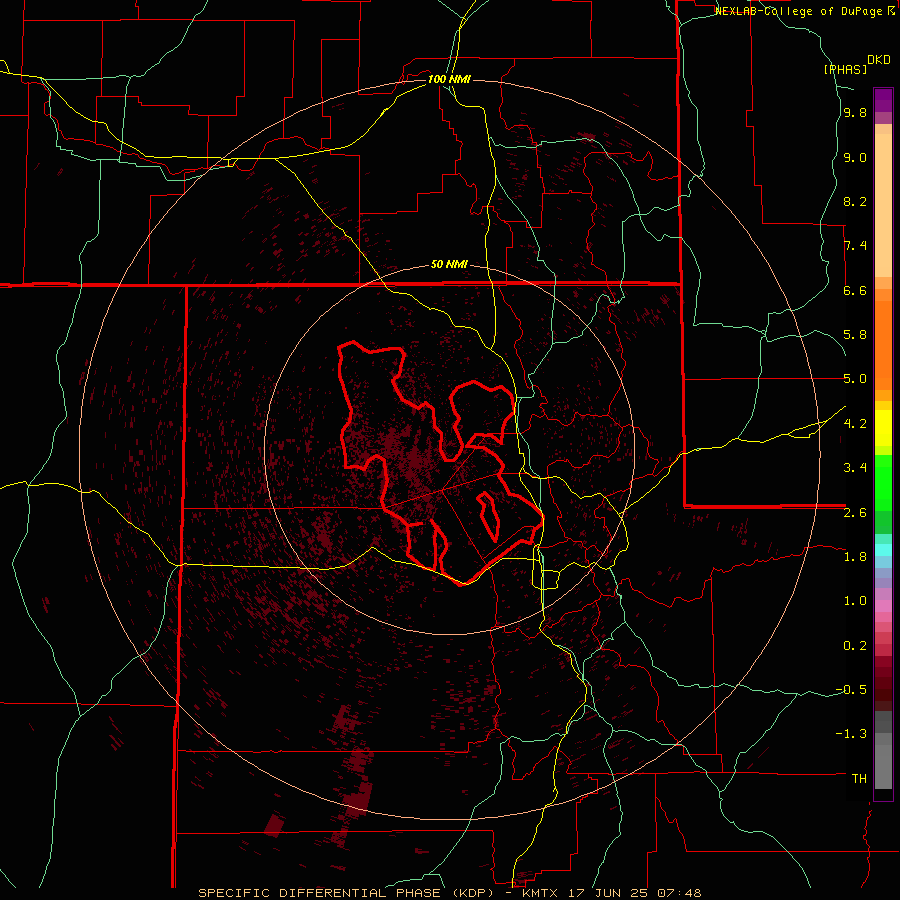Screen dimensions: 900x900
Task: Select the 9.0 scale value
Action: 855,158
